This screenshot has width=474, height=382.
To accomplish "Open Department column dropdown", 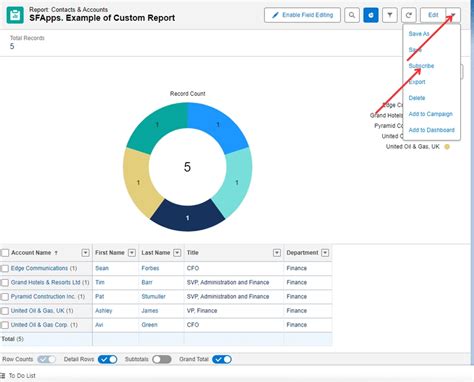I will click(325, 253).
